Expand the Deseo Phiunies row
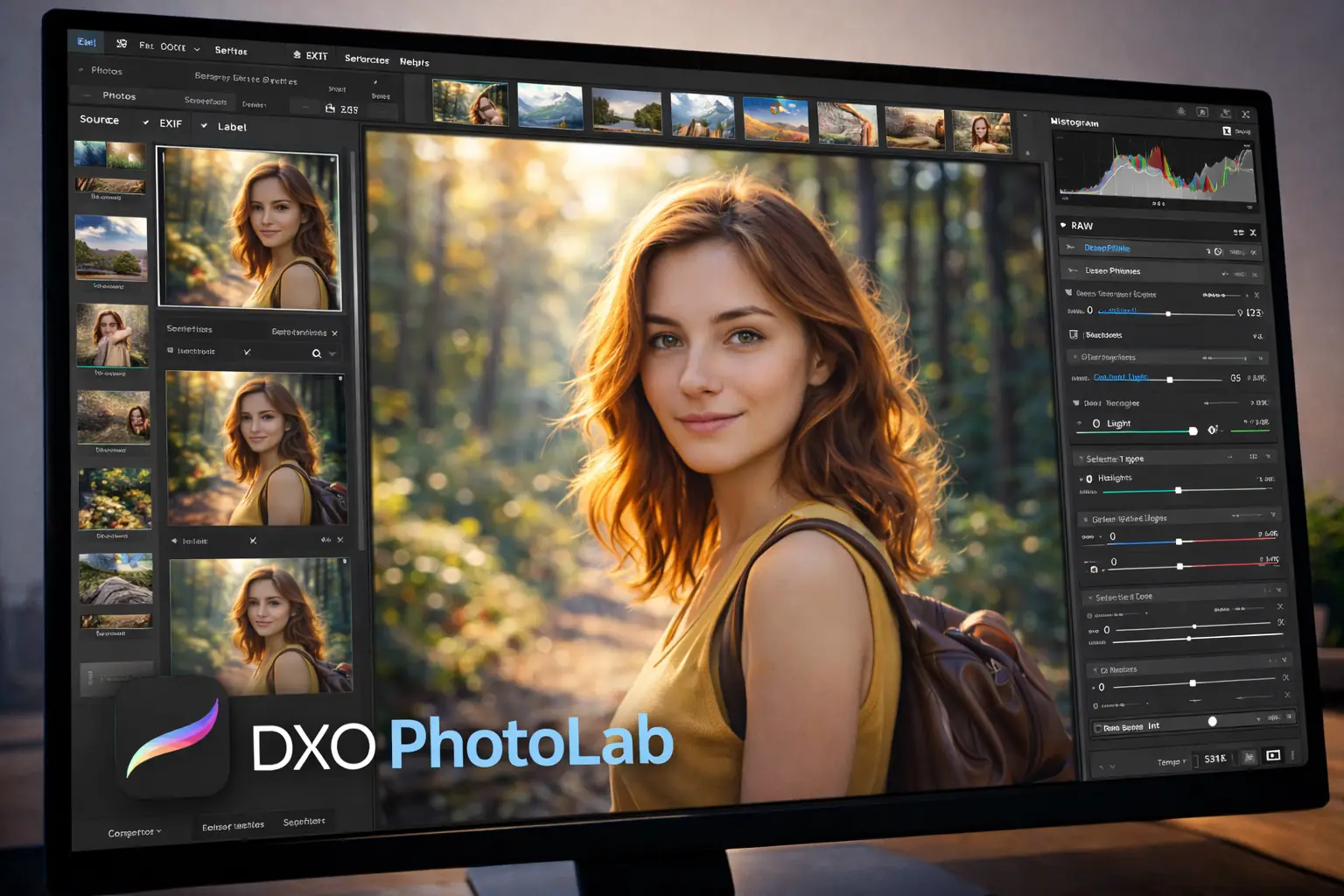Viewport: 1344px width, 896px height. pyautogui.click(x=1071, y=270)
